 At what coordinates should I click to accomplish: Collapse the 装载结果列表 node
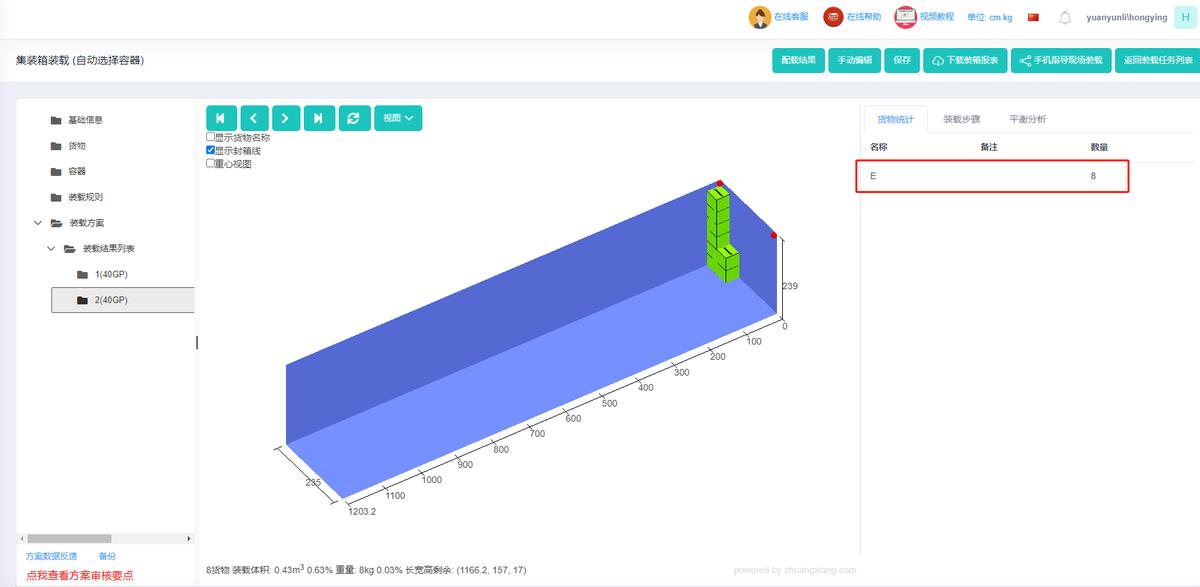(51, 249)
